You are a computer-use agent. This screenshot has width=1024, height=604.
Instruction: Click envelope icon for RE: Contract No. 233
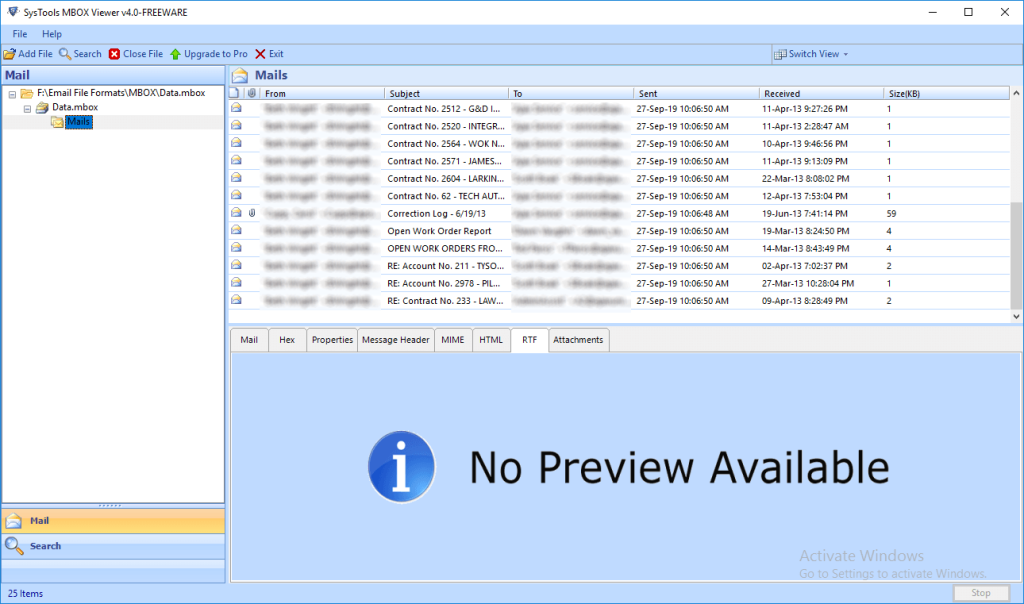pyautogui.click(x=236, y=300)
